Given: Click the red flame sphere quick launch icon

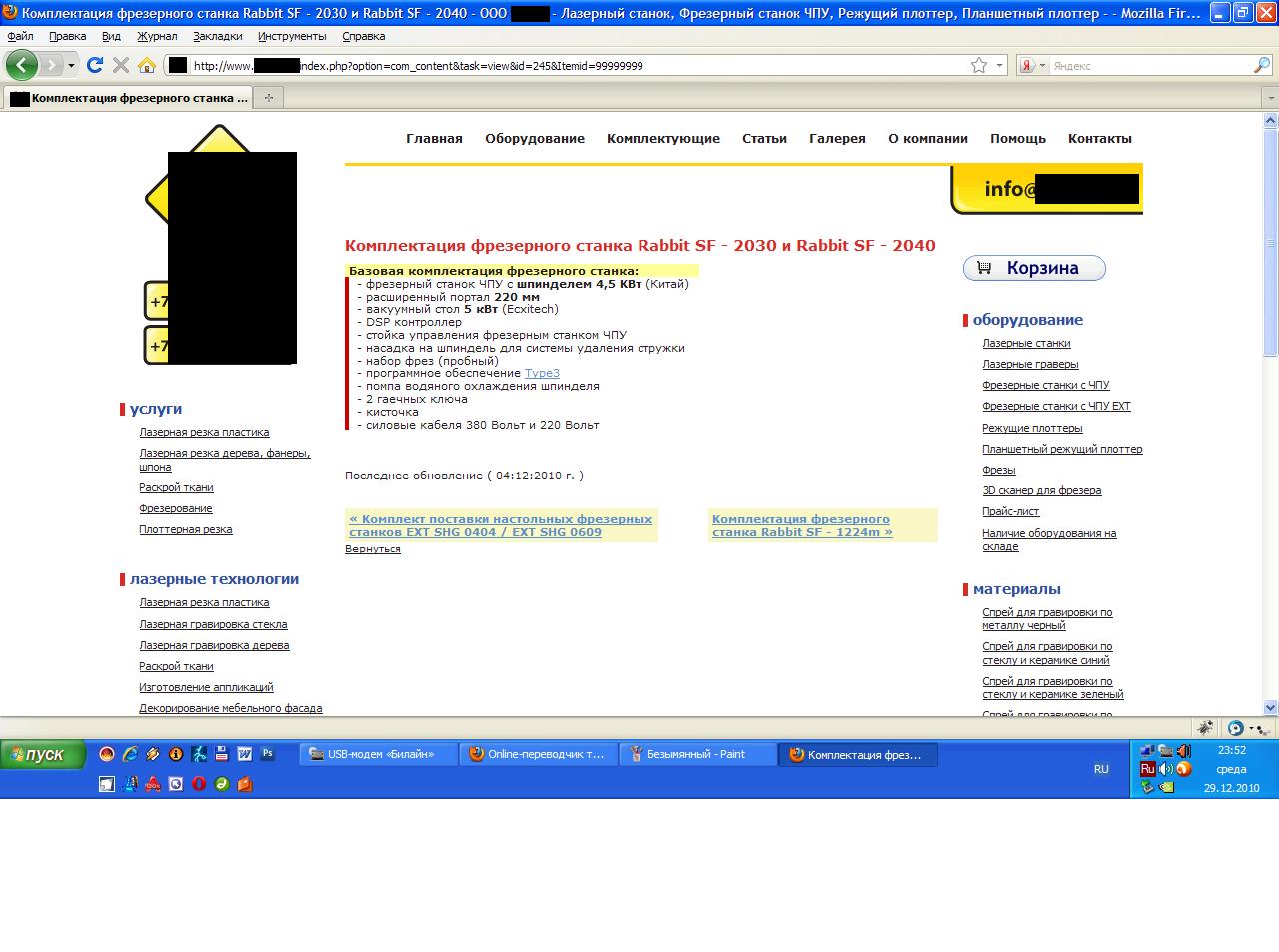Looking at the screenshot, I should (107, 754).
